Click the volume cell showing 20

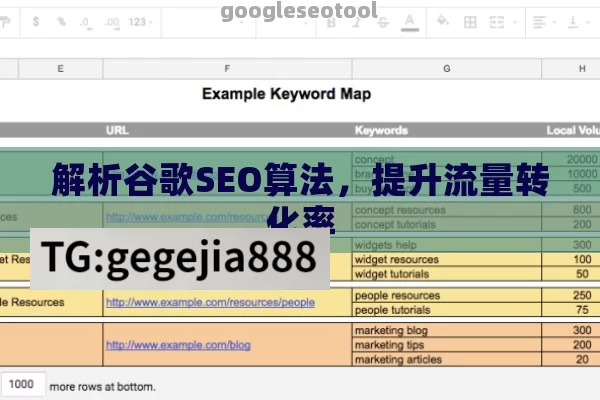[571, 359]
